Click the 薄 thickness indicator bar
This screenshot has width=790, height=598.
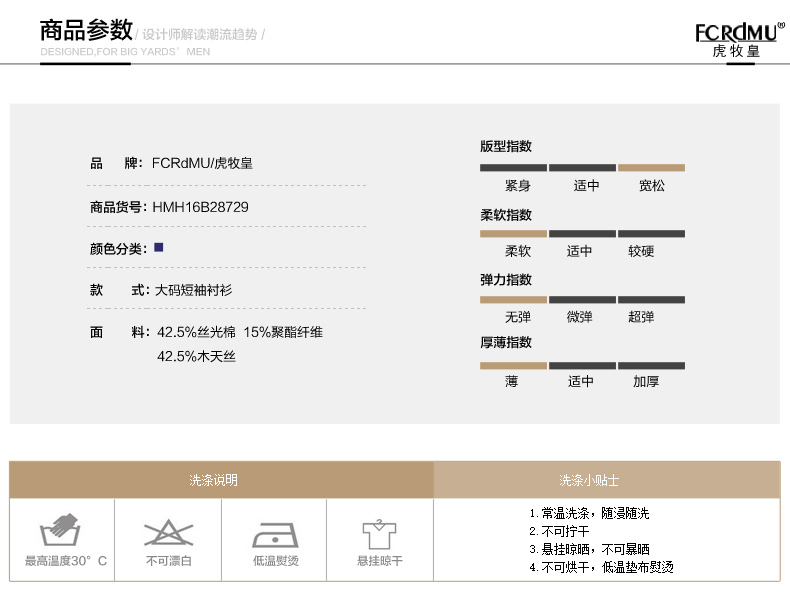pos(513,365)
